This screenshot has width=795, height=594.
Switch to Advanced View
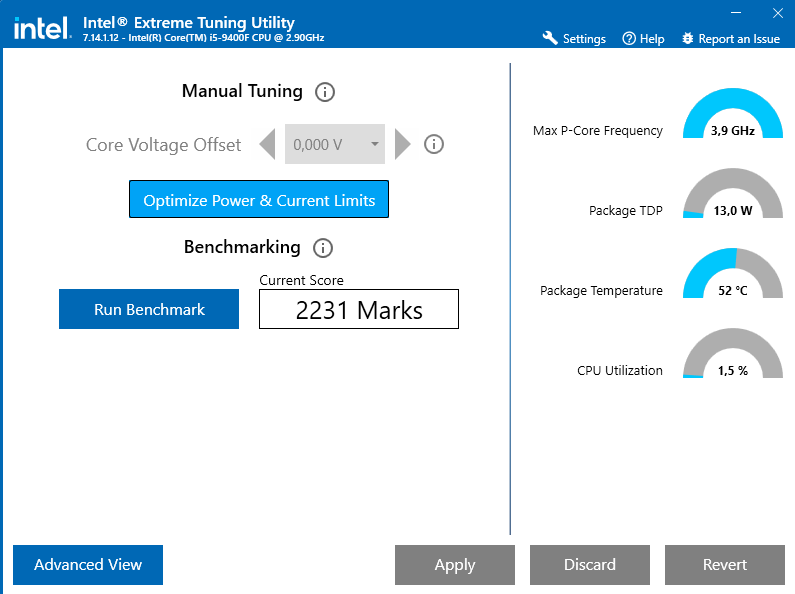tap(88, 565)
